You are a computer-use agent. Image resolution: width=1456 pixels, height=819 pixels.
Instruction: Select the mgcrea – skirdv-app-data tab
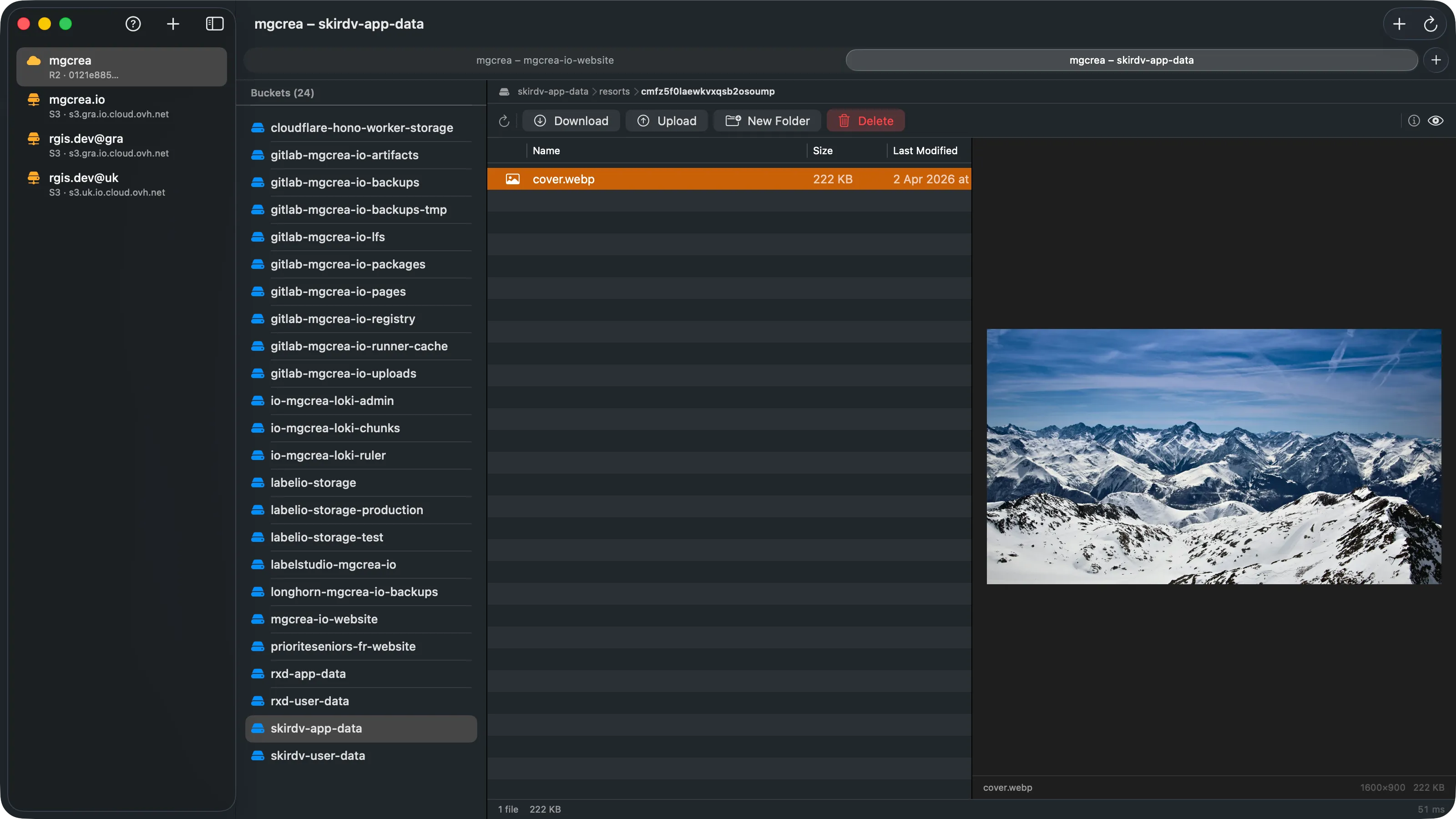coord(1130,60)
